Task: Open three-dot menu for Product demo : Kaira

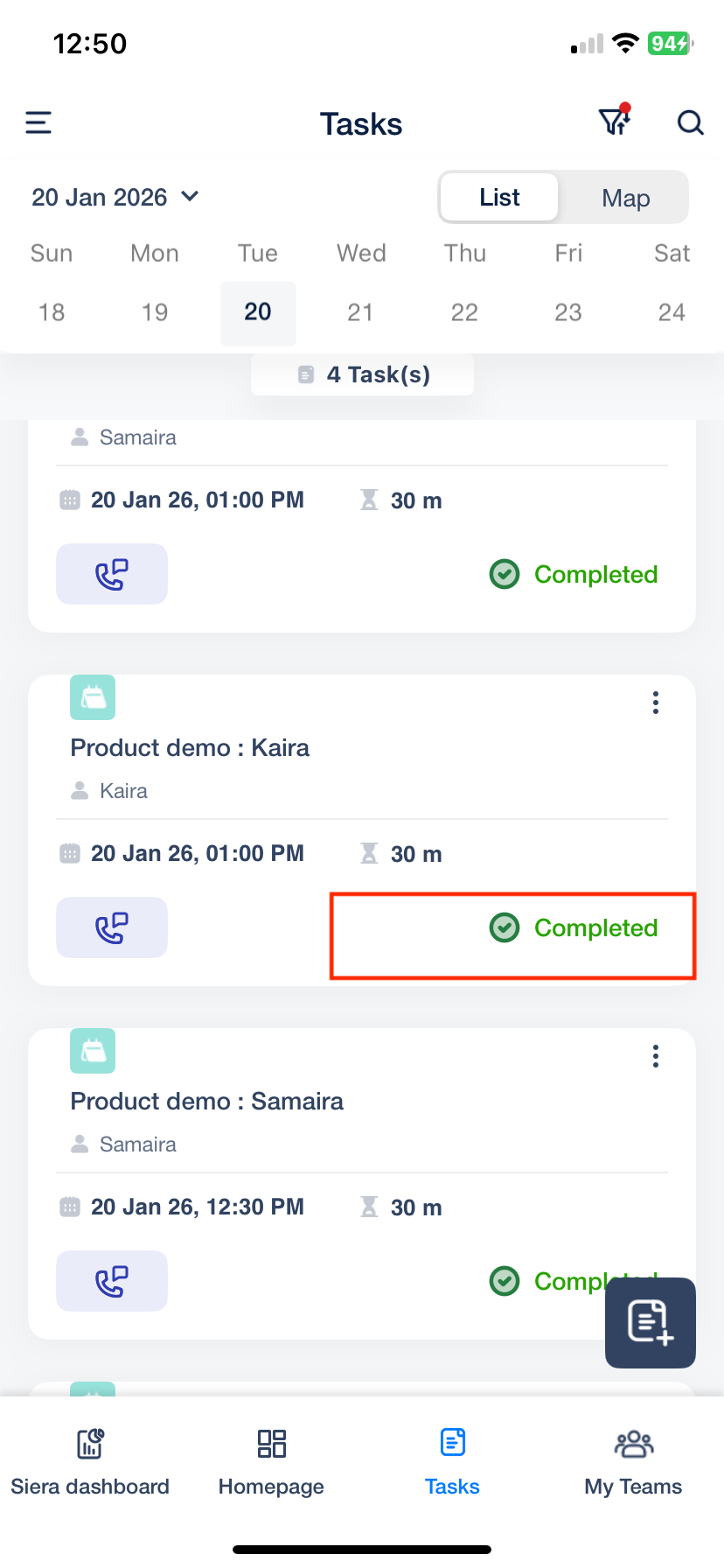Action: pyautogui.click(x=655, y=703)
